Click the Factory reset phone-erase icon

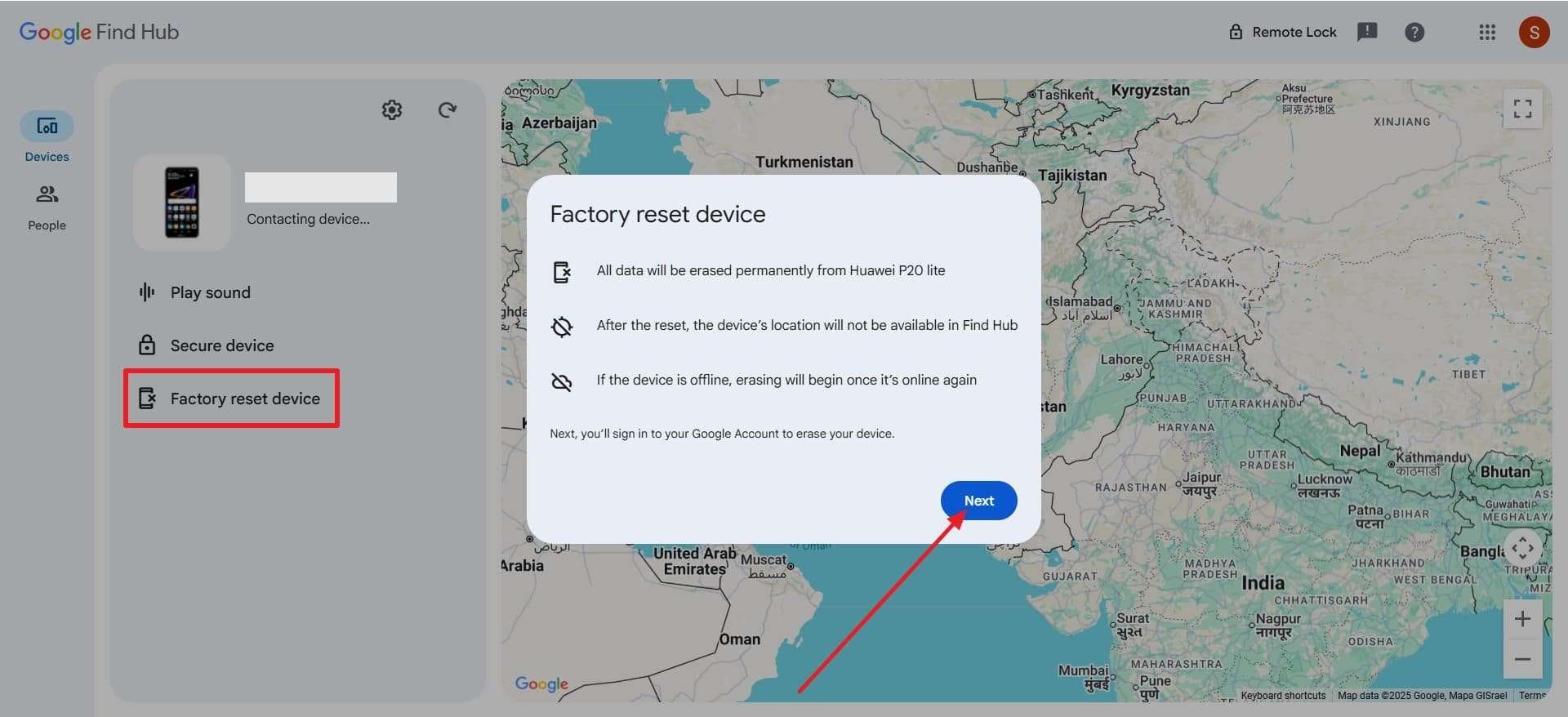(x=147, y=398)
